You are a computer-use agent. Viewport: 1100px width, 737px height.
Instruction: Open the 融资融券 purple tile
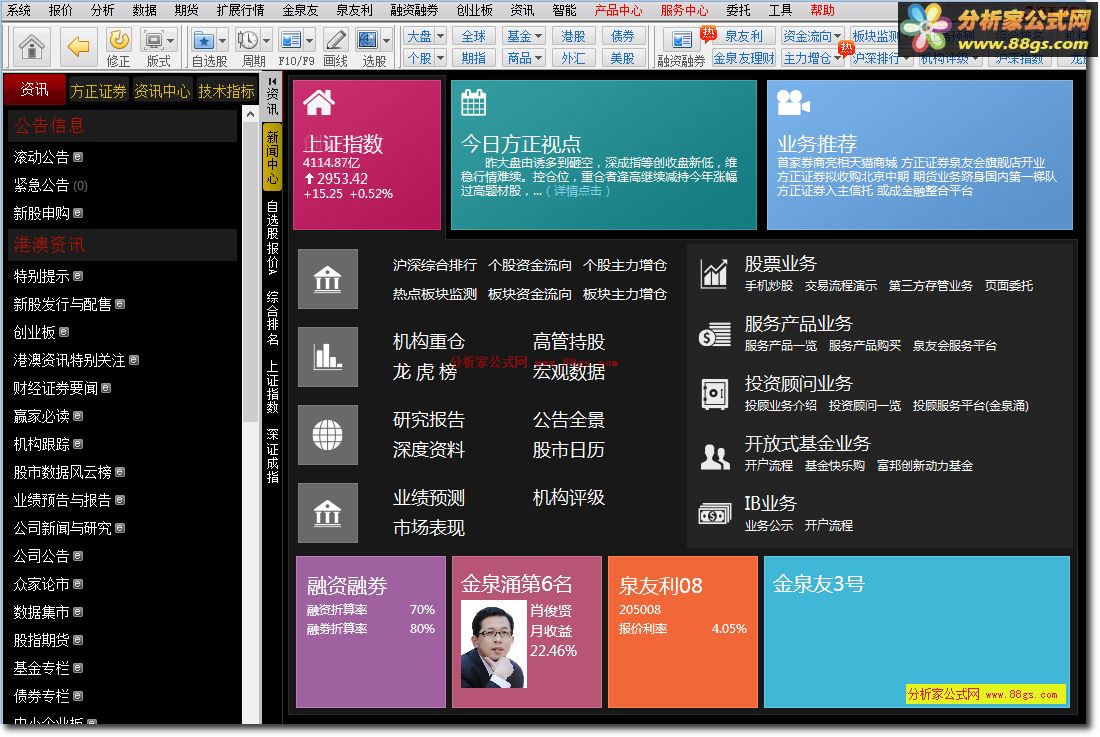tap(371, 632)
